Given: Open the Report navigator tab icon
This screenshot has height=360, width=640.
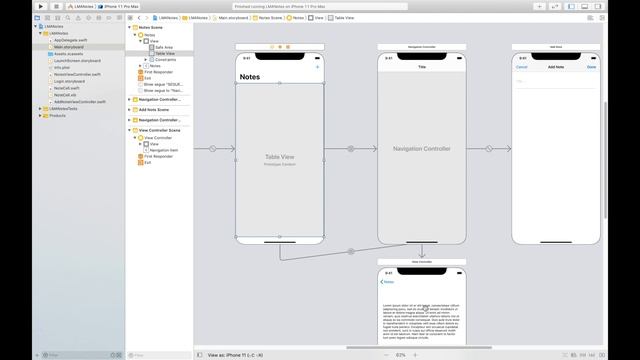Looking at the screenshot, I should click(119, 18).
